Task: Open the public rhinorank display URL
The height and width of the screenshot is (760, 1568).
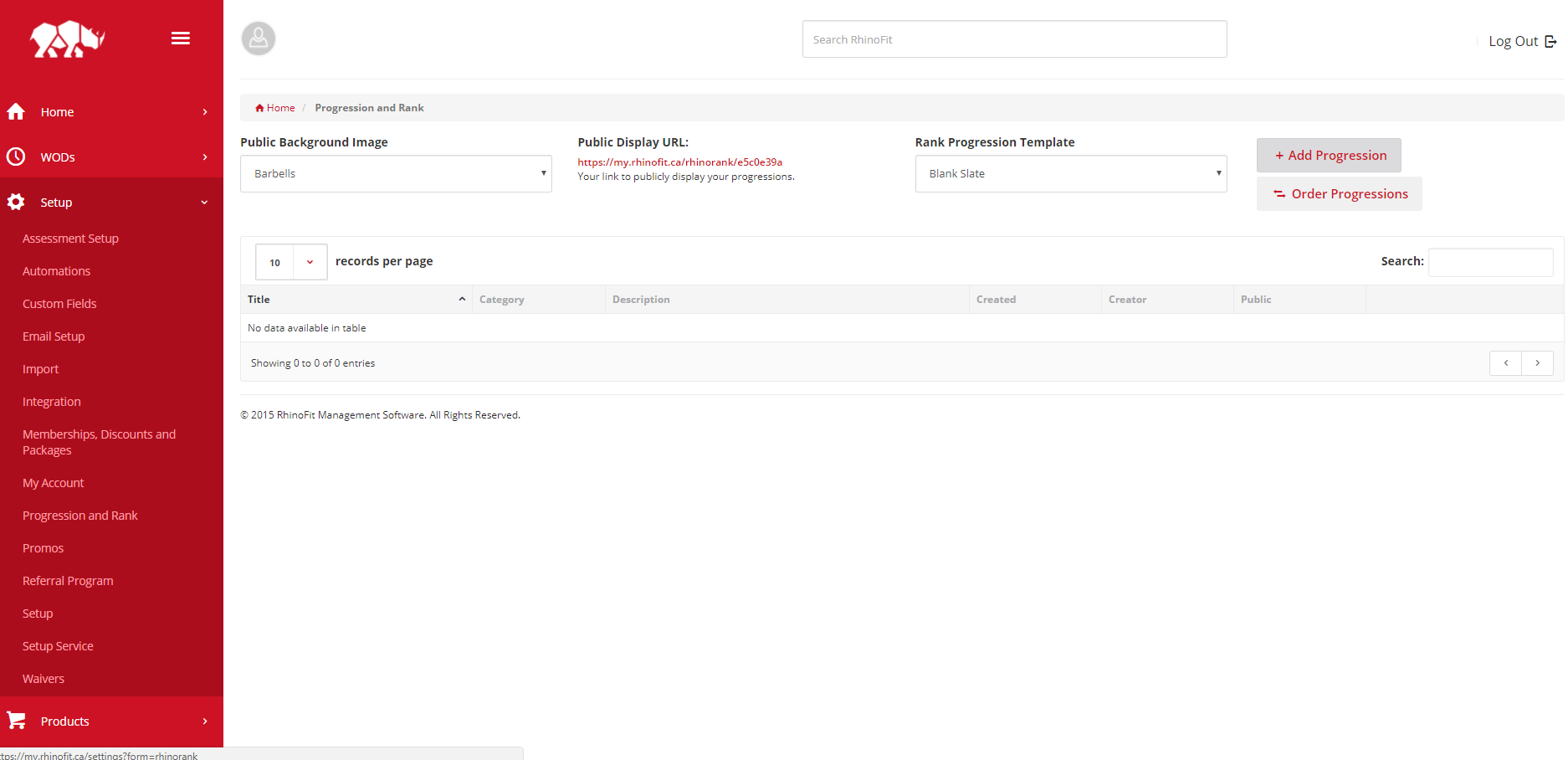Action: 680,162
